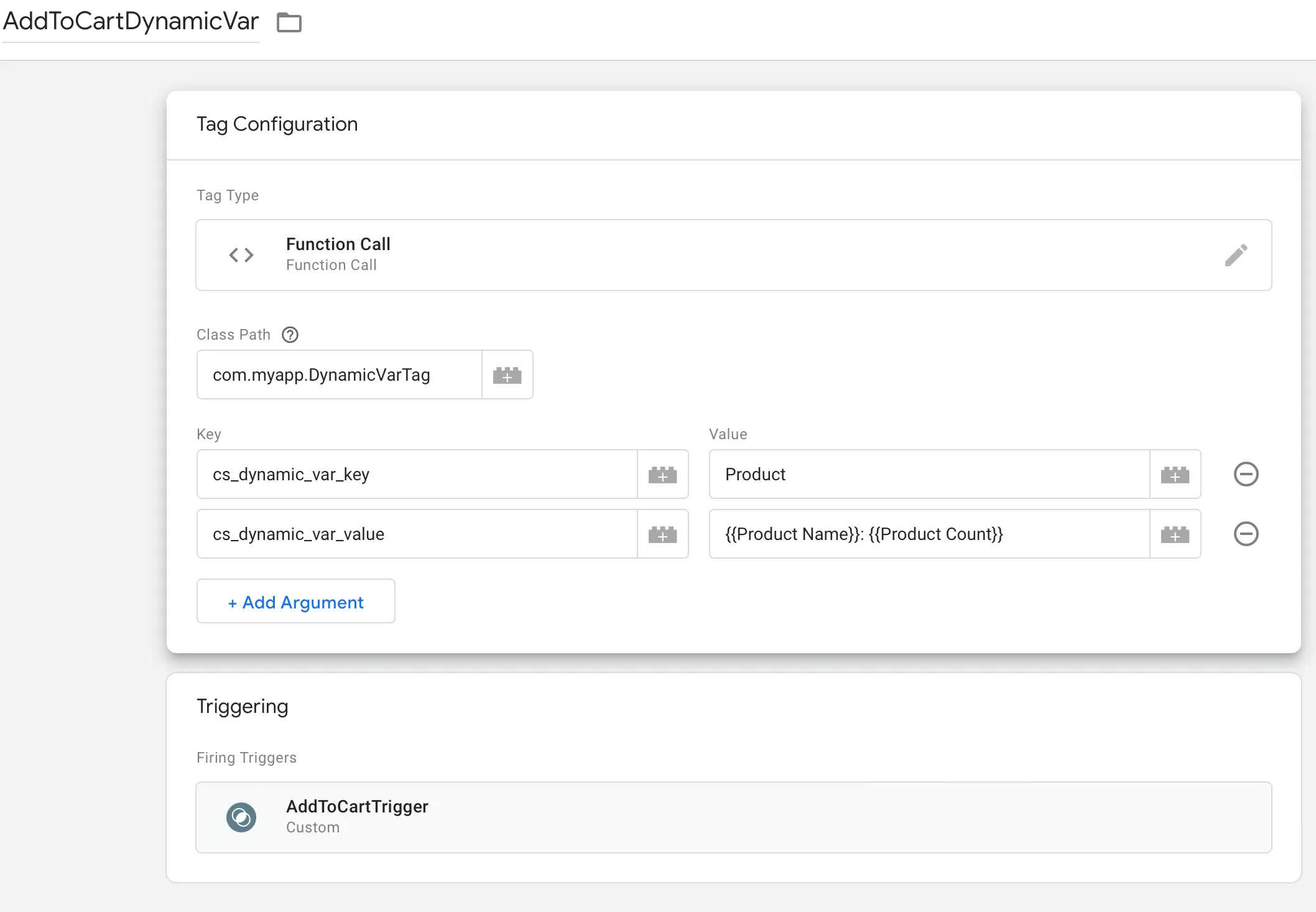Insert variable for cs_dynamic_var_key key field

(662, 475)
